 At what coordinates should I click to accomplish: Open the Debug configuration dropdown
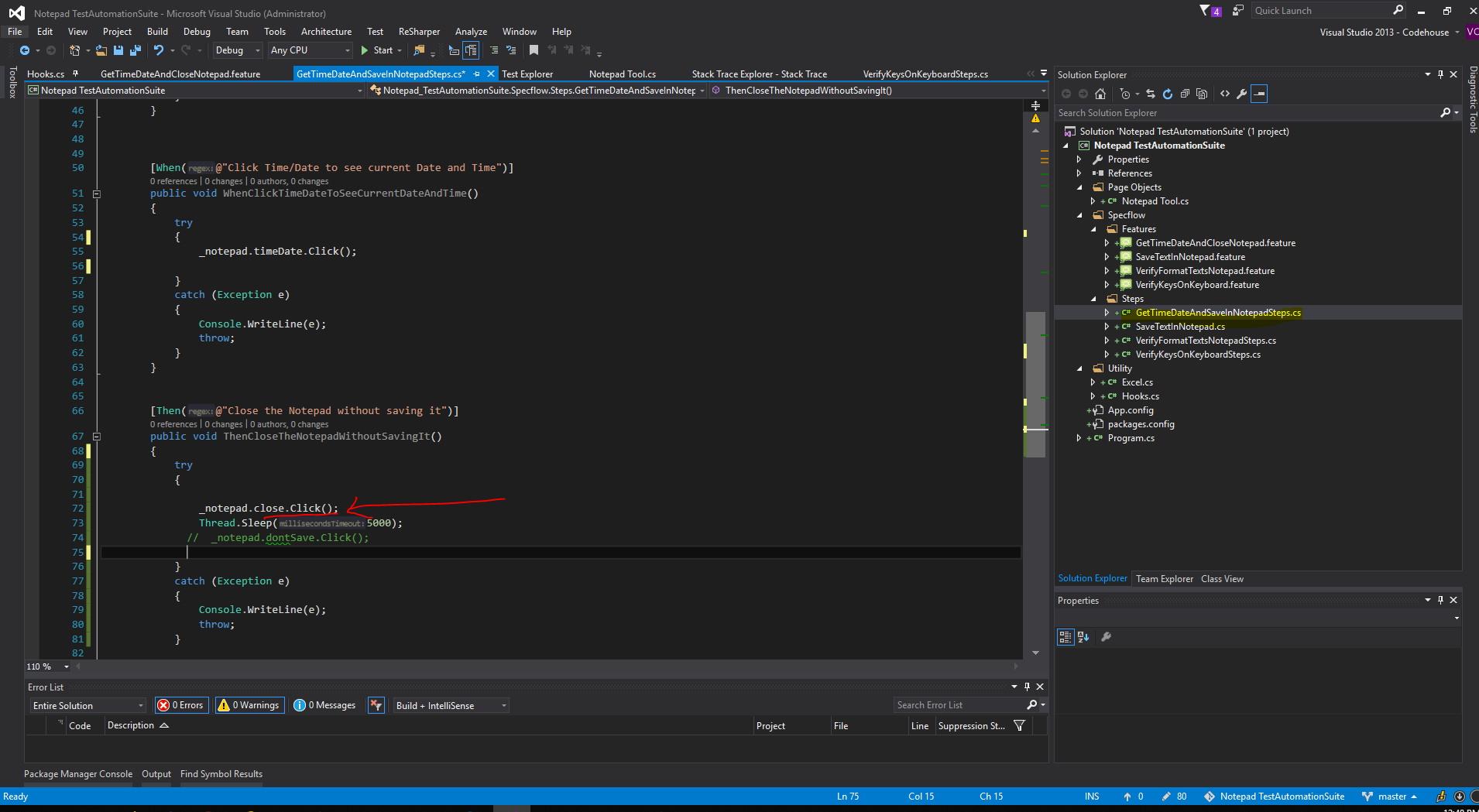[x=237, y=50]
